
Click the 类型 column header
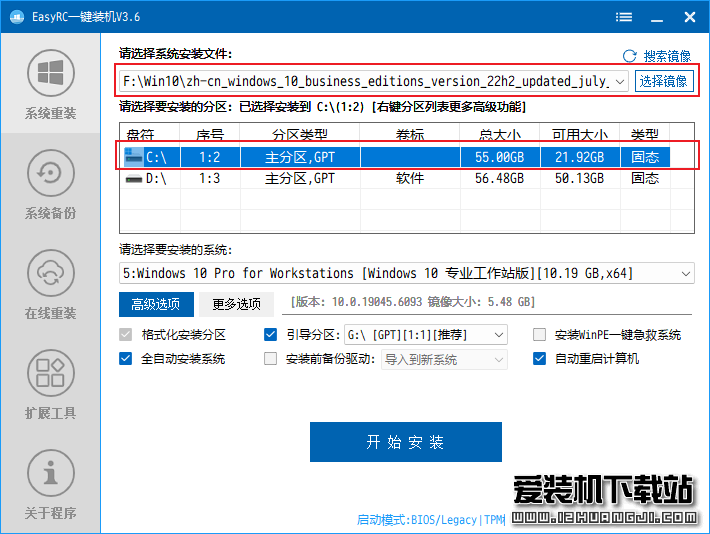(x=645, y=135)
